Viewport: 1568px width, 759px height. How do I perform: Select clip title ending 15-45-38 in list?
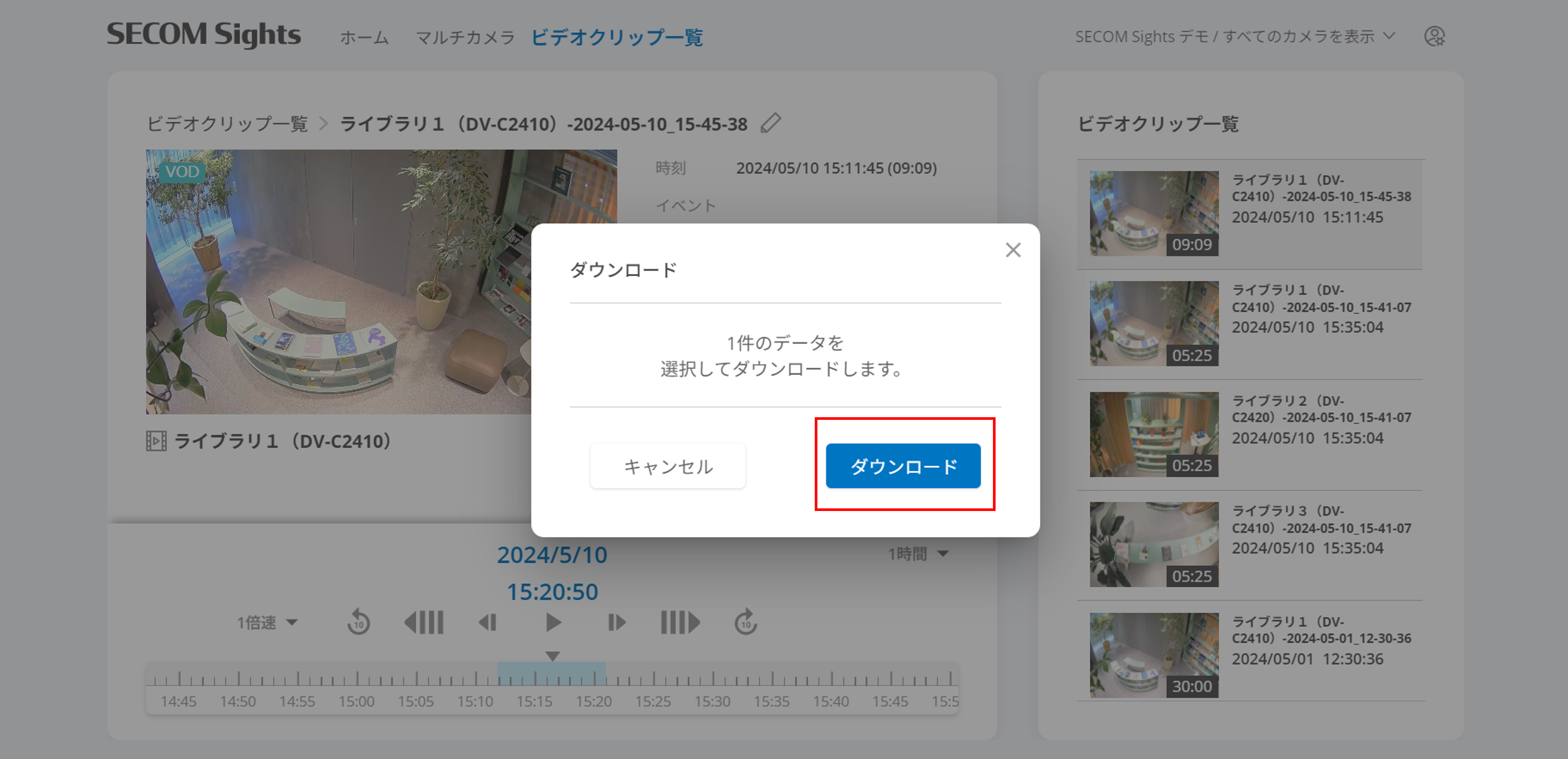coord(1322,188)
